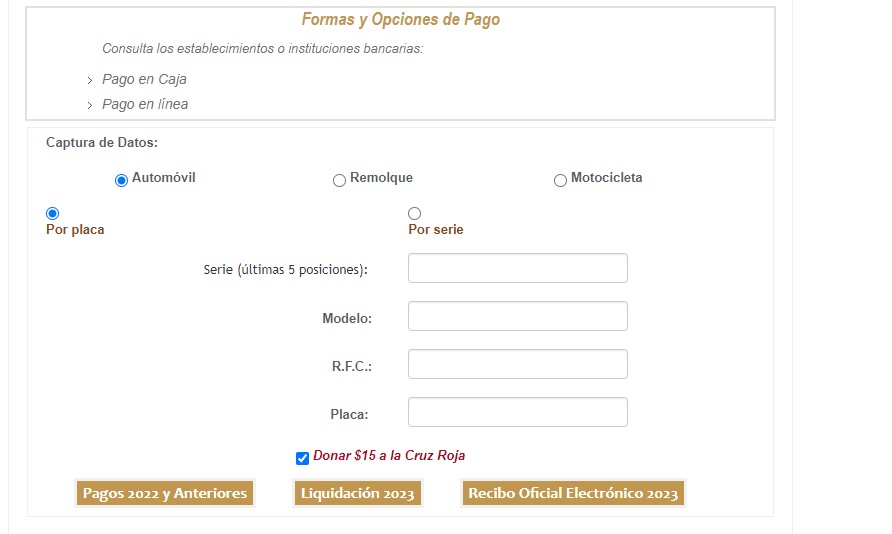Click the 'Consulta los establecimientos' instruction text
Image resolution: width=892 pixels, height=534 pixels.
[x=262, y=49]
